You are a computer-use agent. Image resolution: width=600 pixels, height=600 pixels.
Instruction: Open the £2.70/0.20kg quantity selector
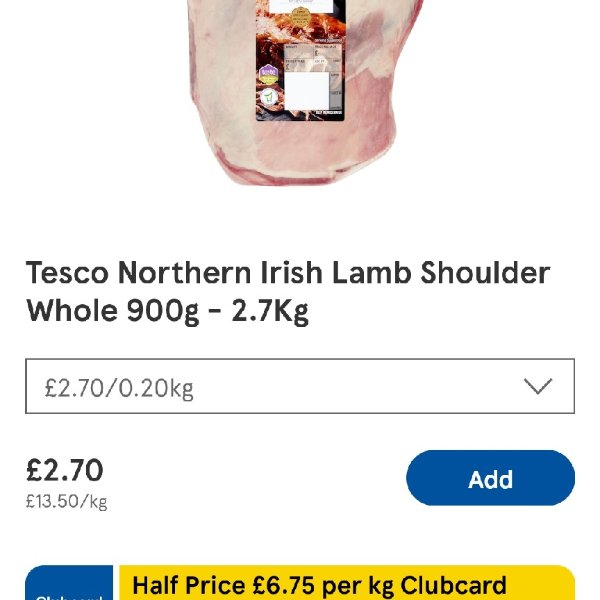(x=300, y=386)
